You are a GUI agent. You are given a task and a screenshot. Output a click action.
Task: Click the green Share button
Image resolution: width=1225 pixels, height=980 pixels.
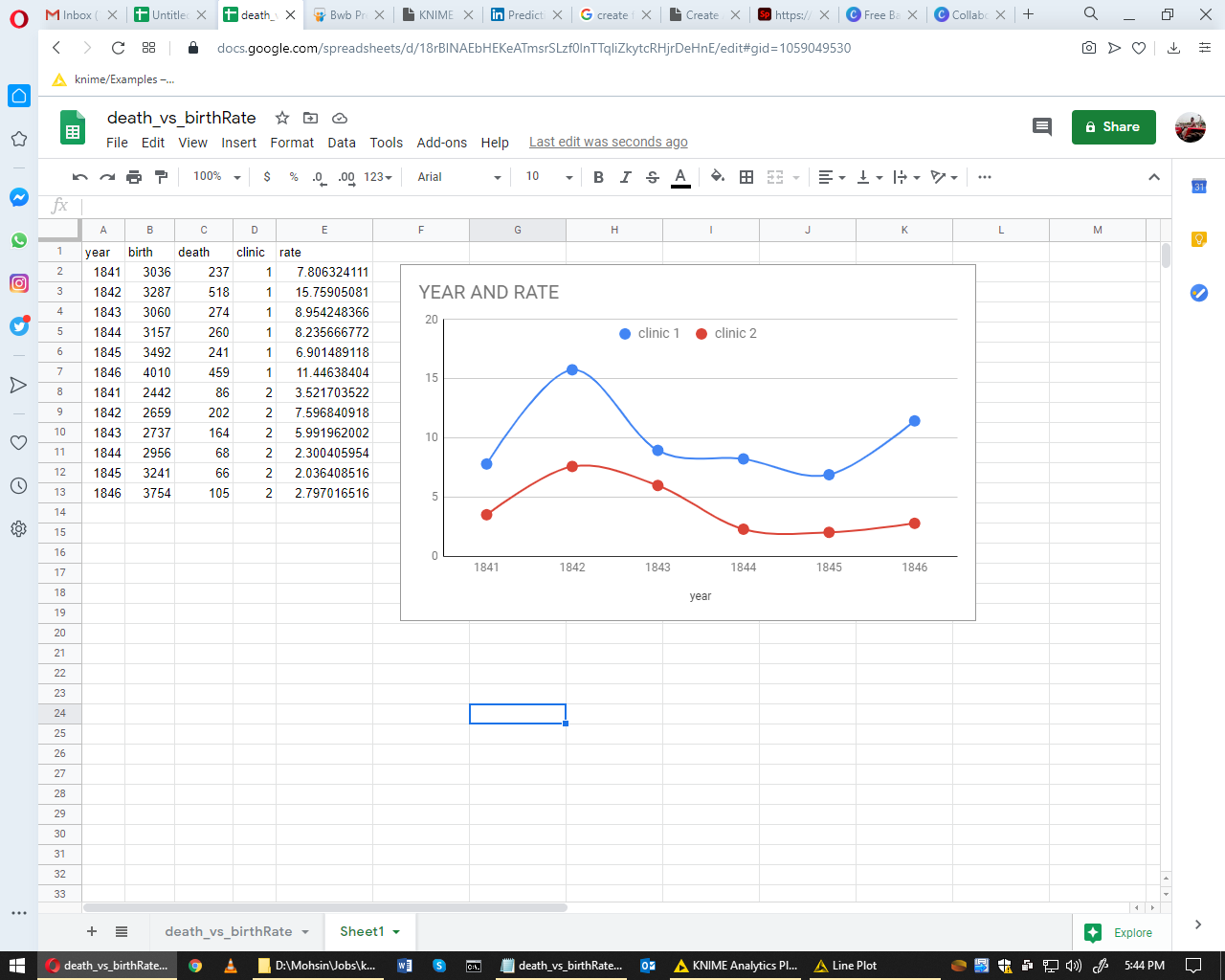(x=1113, y=127)
